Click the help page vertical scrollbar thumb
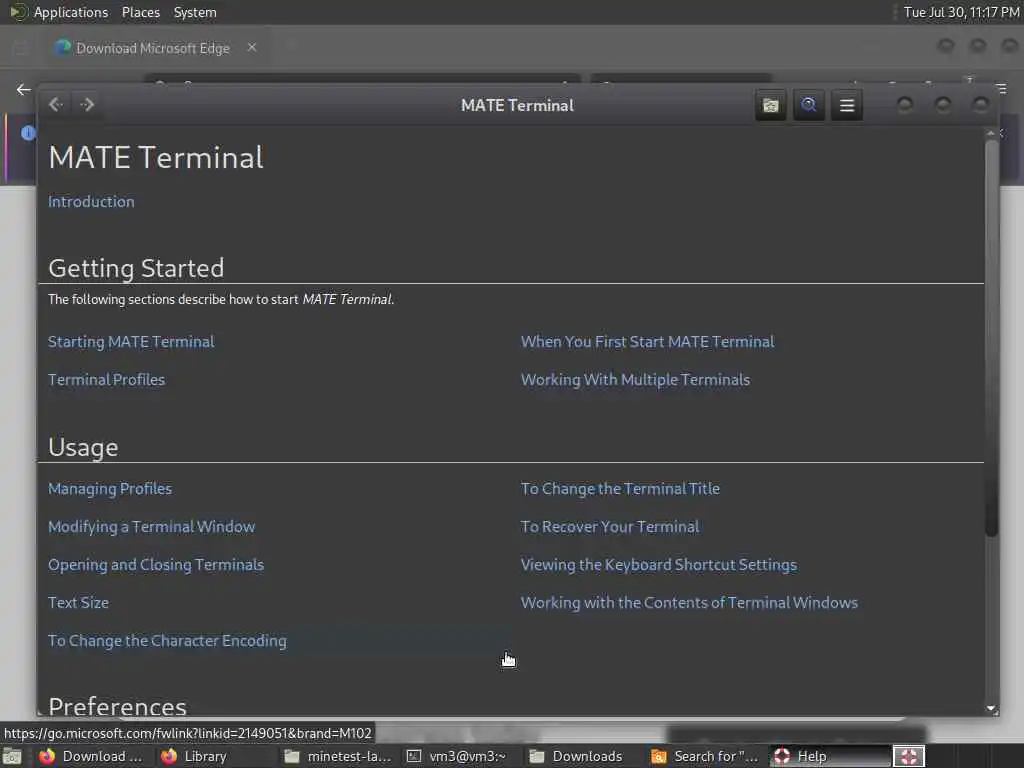Screen dimensions: 1024x768 991,338
